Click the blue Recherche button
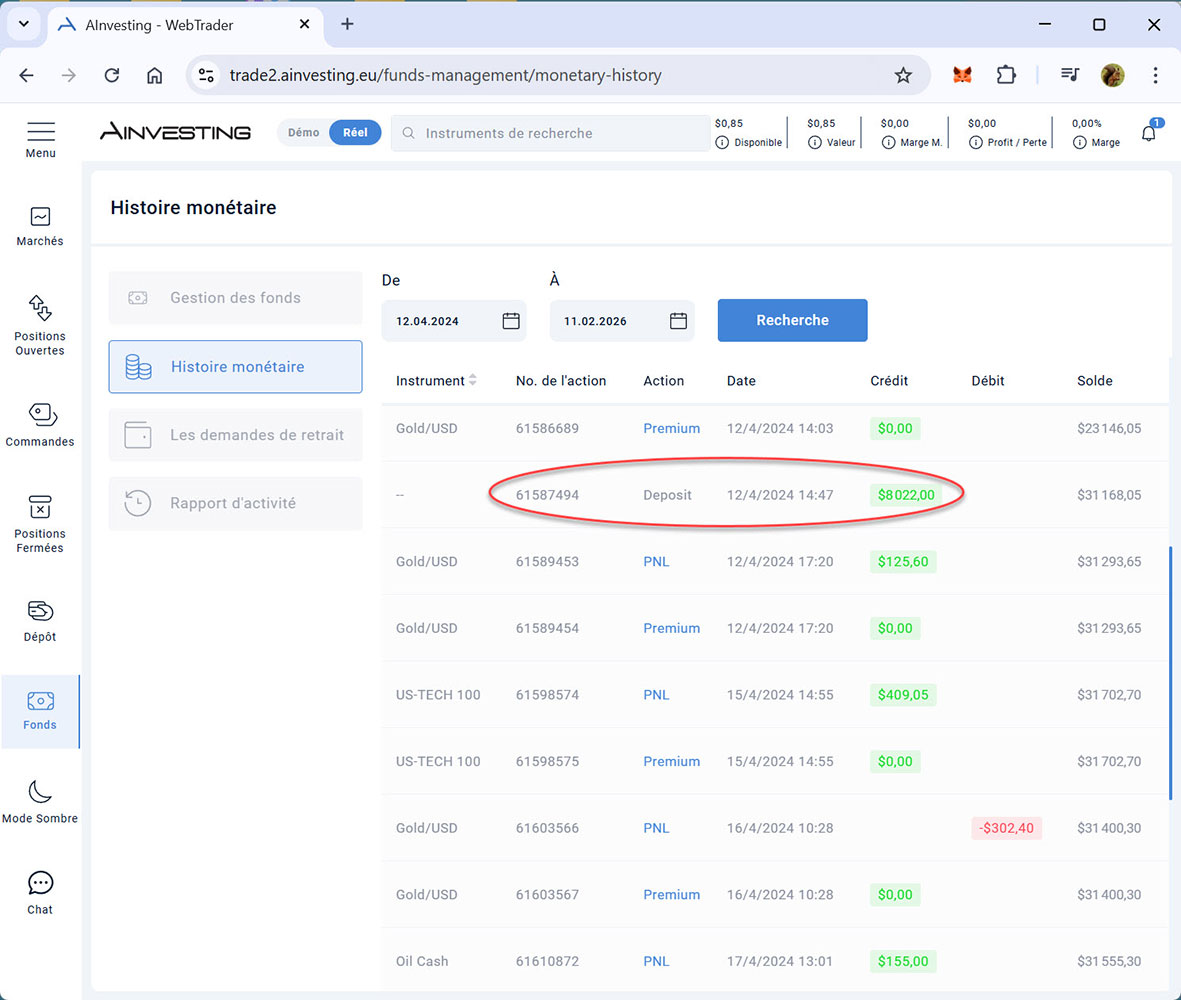The image size is (1181, 1000). [x=792, y=321]
